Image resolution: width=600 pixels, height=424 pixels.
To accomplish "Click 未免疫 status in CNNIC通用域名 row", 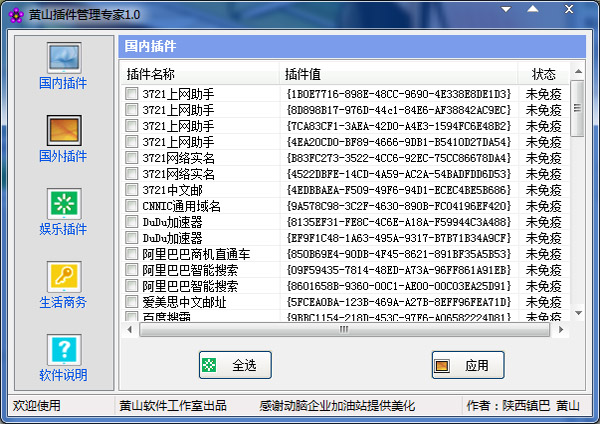I will click(543, 206).
